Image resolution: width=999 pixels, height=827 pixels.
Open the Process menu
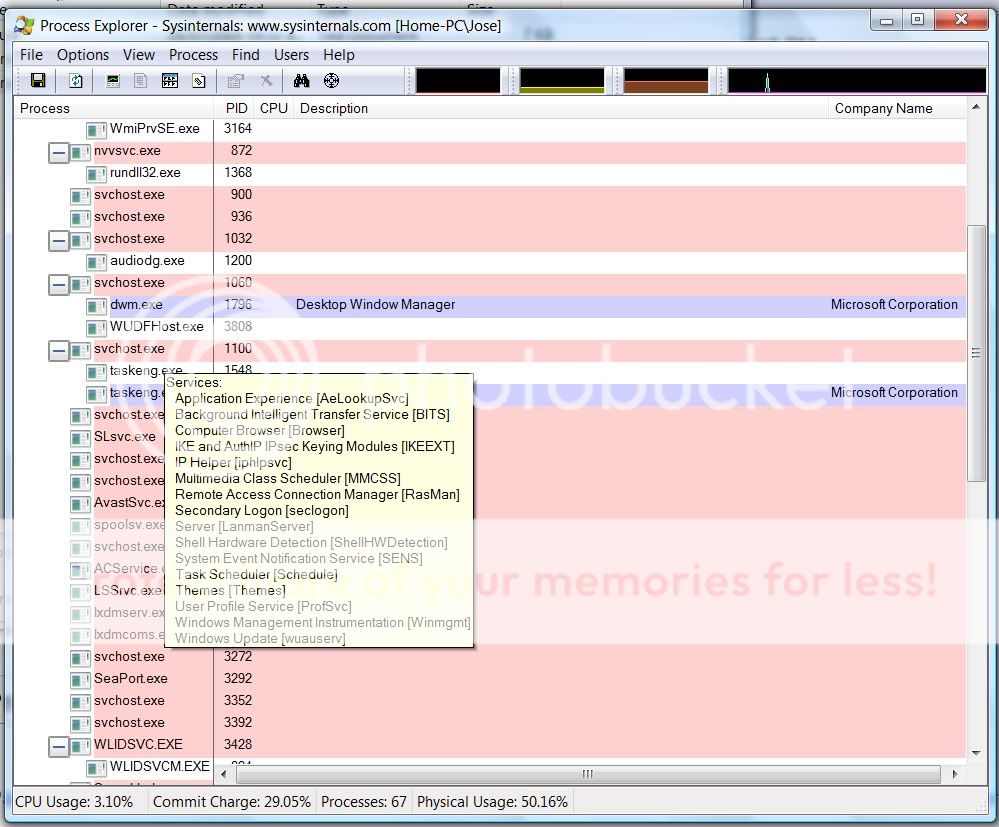click(193, 55)
